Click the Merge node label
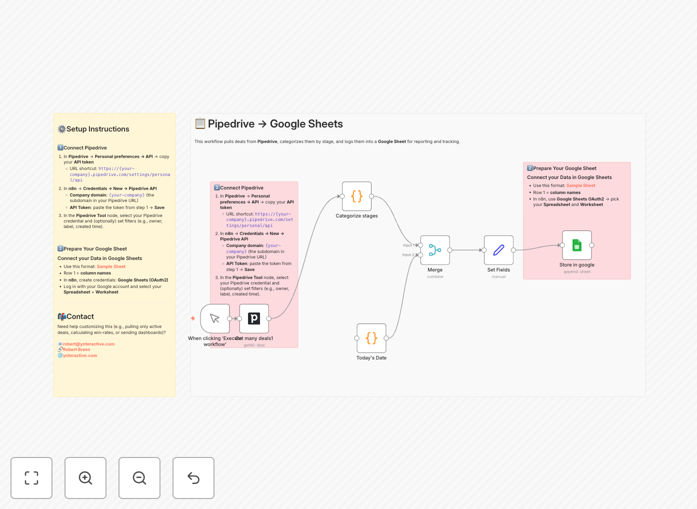 tap(435, 269)
